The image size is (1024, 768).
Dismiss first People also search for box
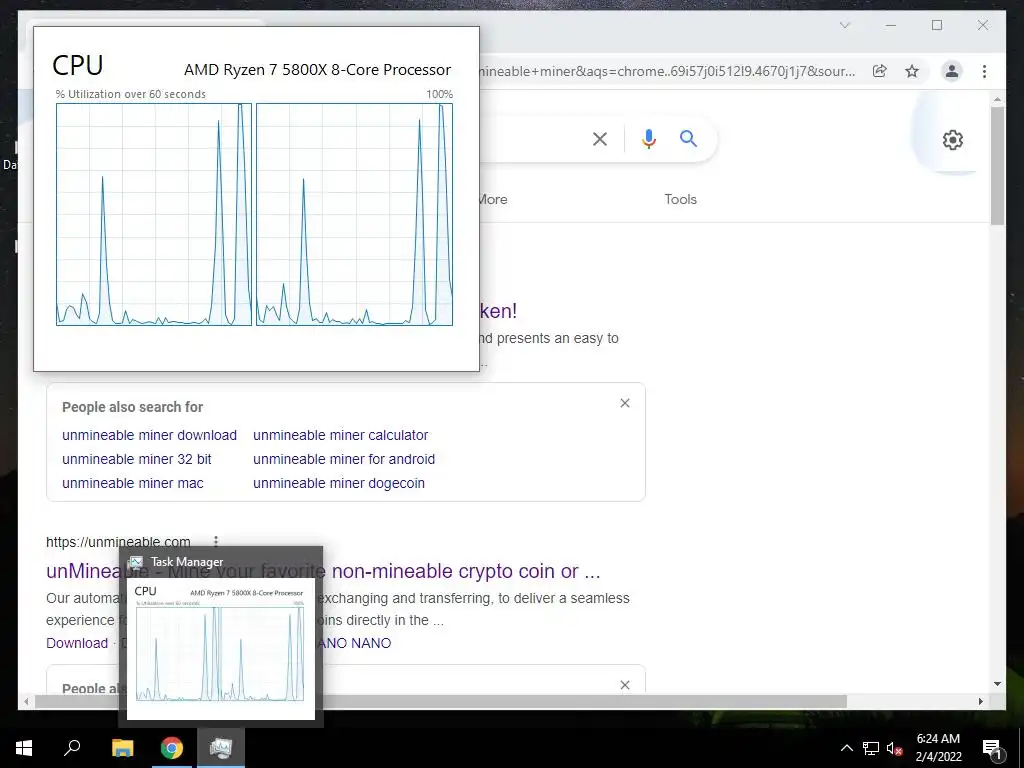[625, 403]
